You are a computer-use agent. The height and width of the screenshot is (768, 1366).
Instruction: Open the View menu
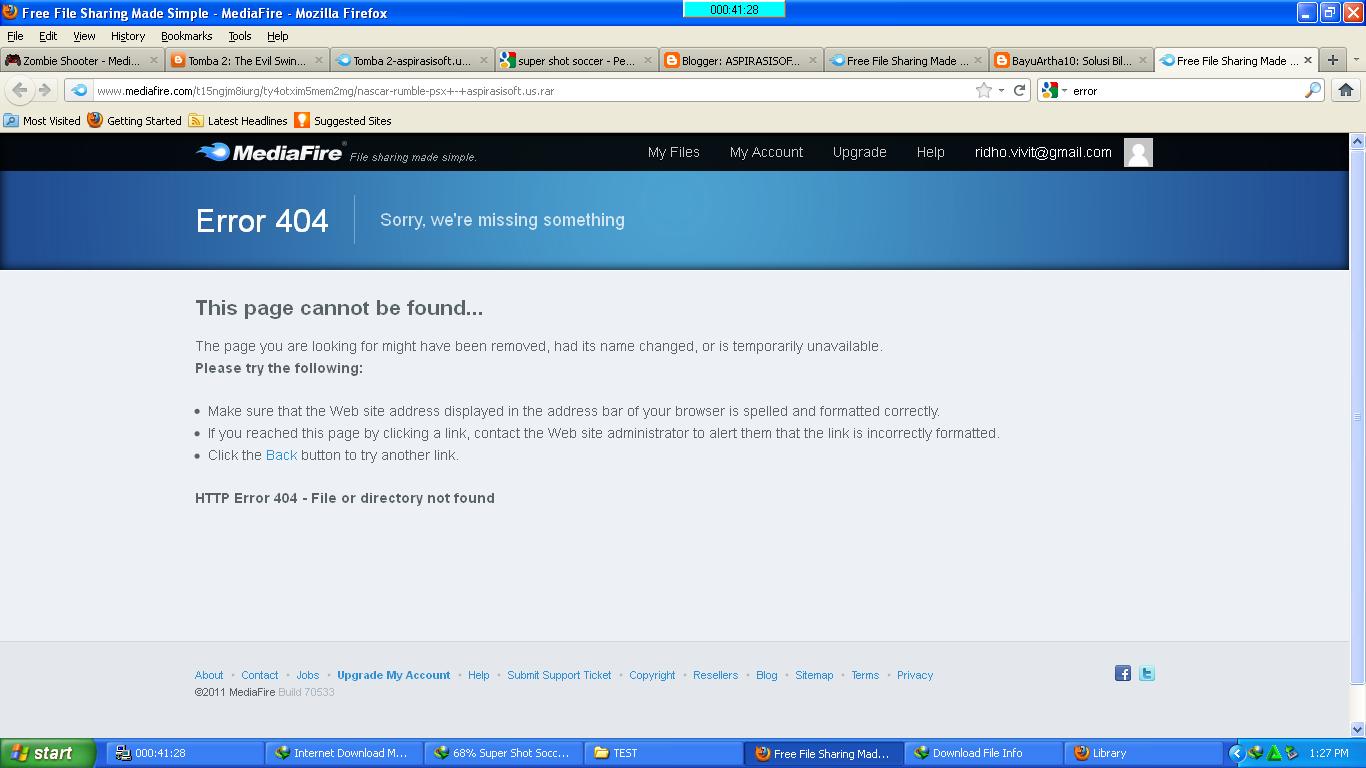[84, 36]
